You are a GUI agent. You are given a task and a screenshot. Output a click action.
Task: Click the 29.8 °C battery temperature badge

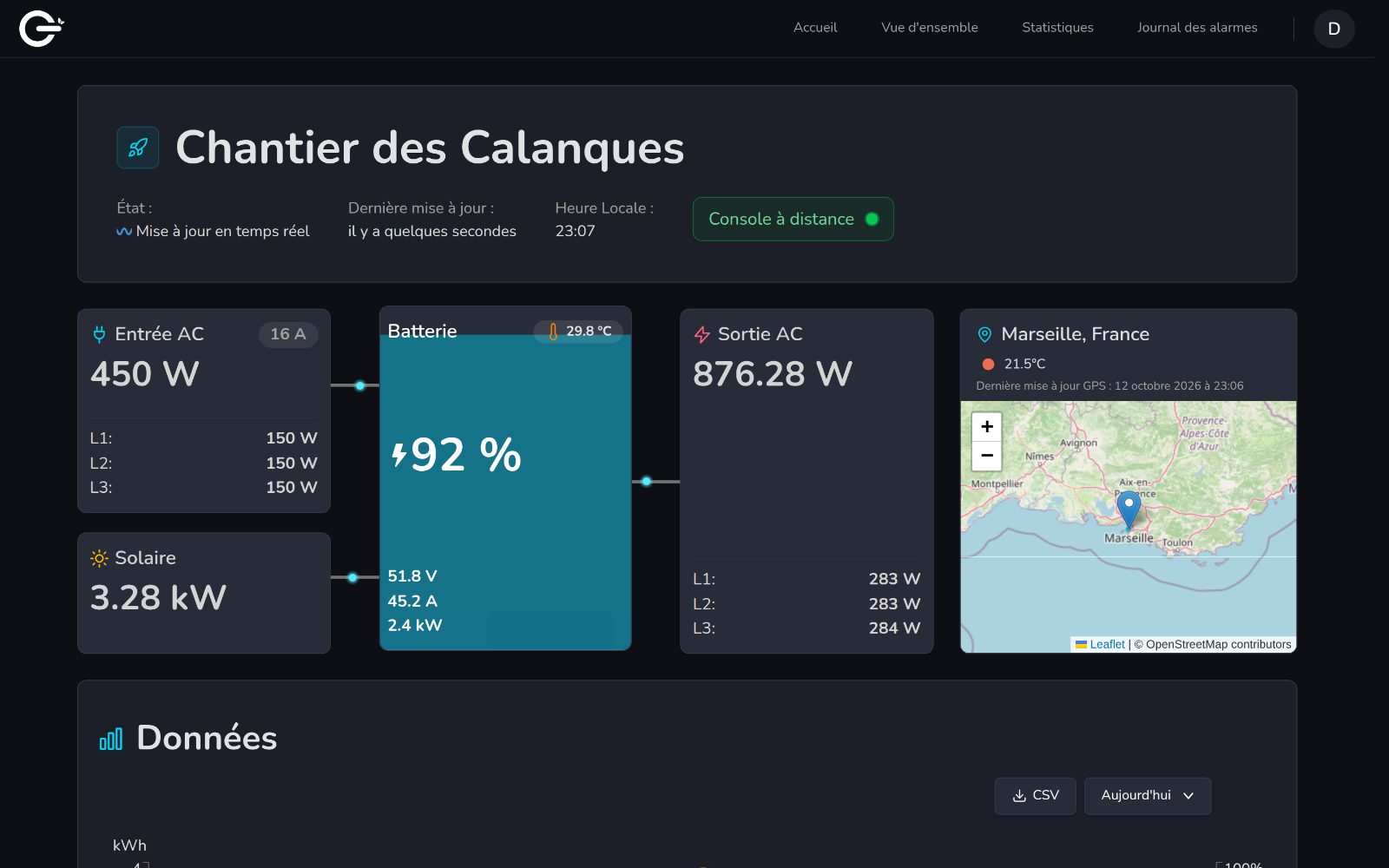coord(579,332)
